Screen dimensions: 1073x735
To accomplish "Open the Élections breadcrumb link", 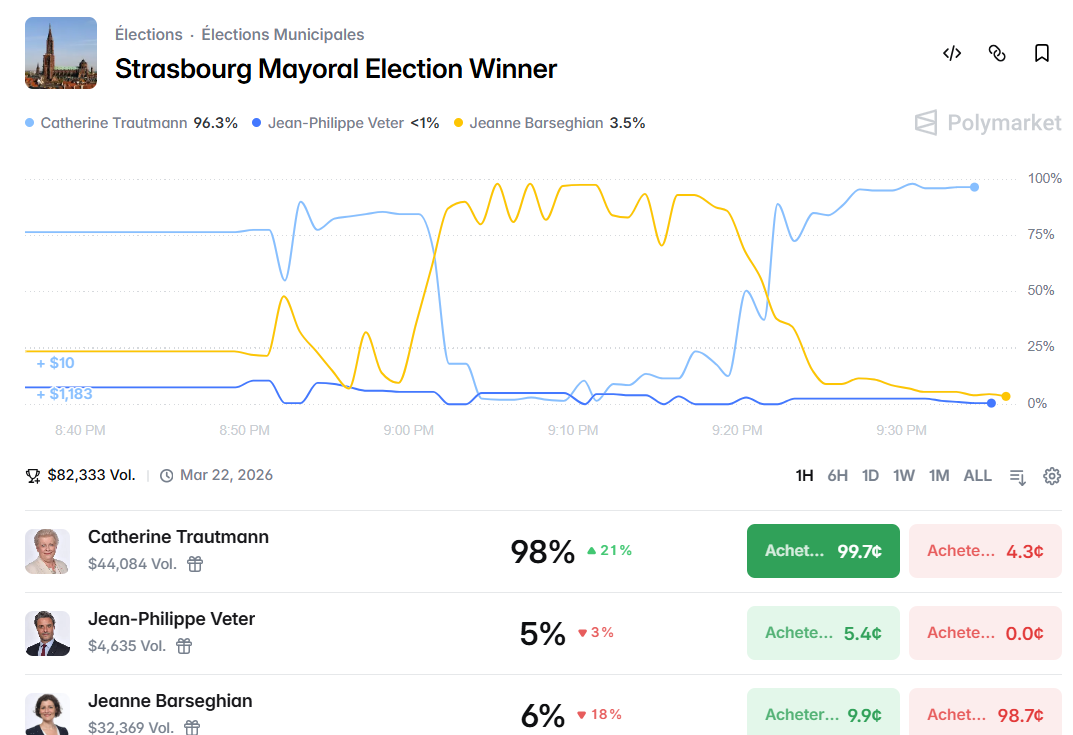I will point(149,35).
